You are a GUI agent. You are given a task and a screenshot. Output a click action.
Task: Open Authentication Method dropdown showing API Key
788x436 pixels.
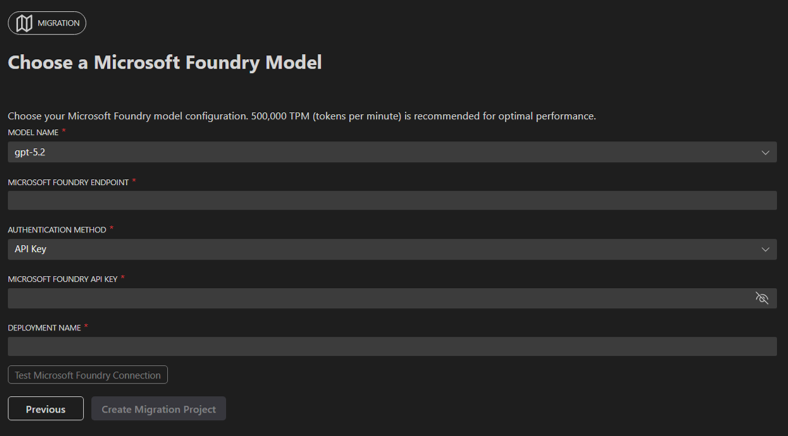click(392, 249)
